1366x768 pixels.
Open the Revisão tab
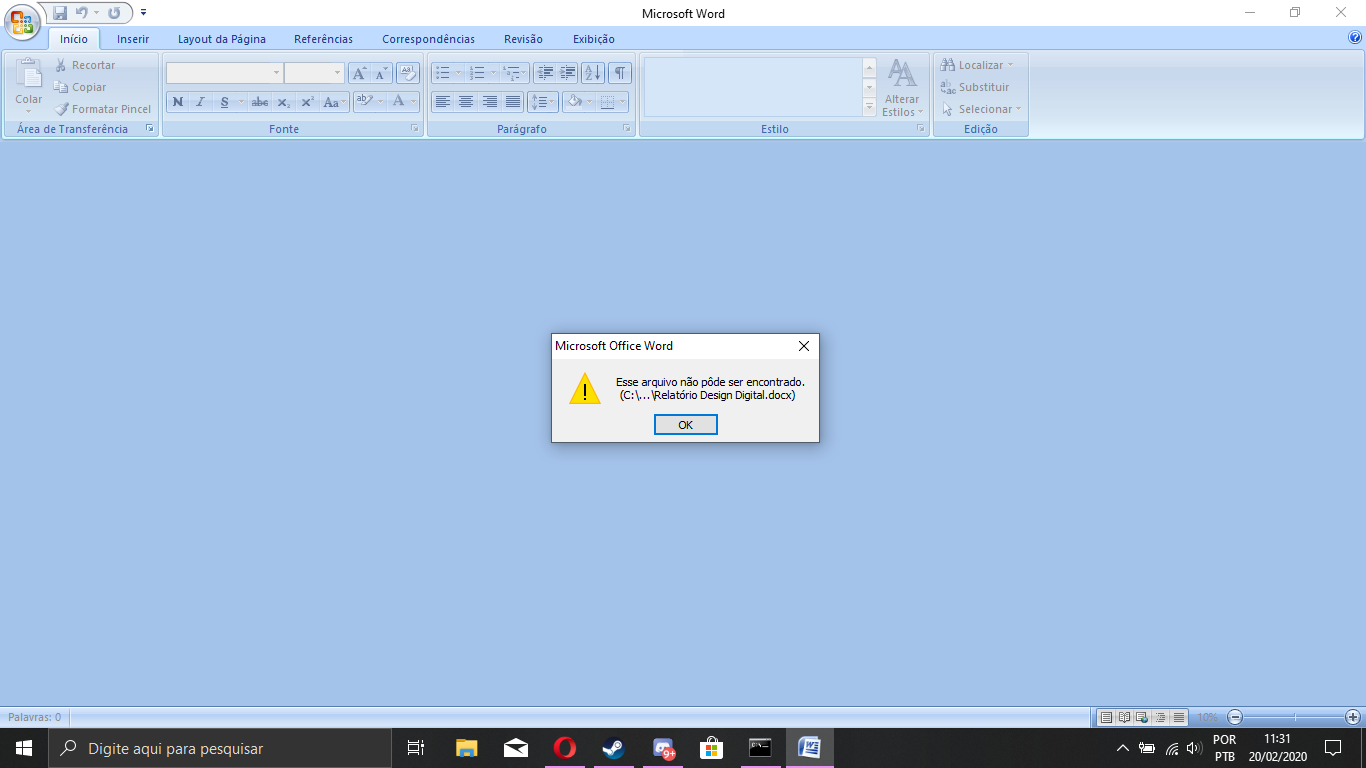523,39
